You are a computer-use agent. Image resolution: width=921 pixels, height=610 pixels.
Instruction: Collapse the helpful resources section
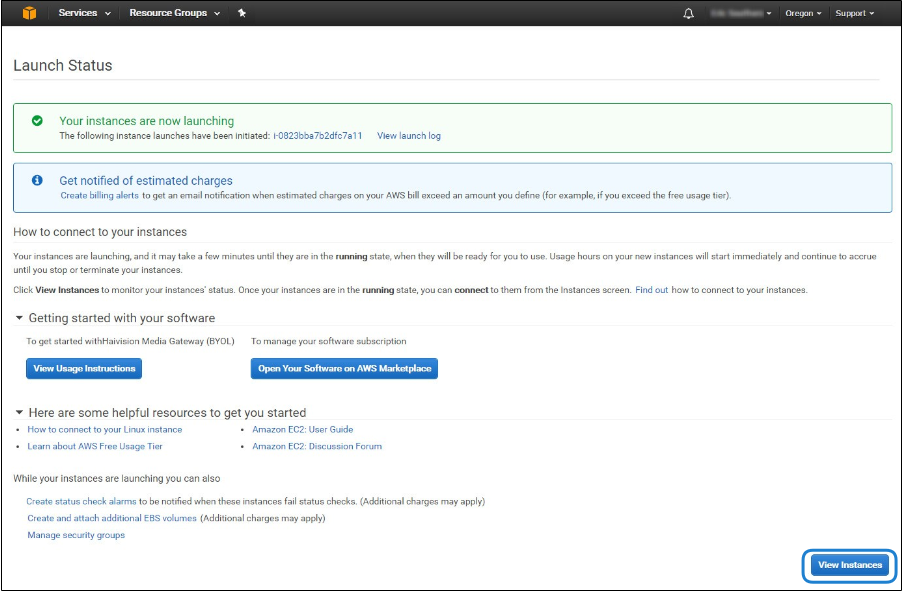pyautogui.click(x=19, y=412)
